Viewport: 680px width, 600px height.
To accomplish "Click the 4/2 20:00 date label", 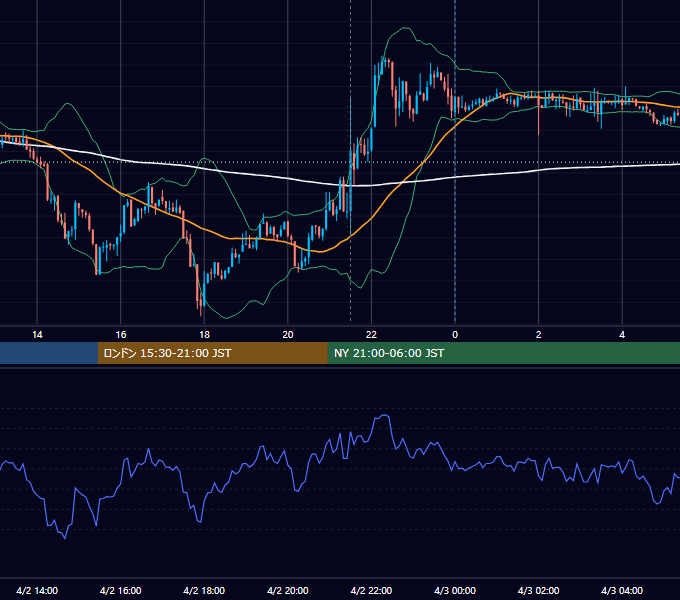I will [288, 590].
